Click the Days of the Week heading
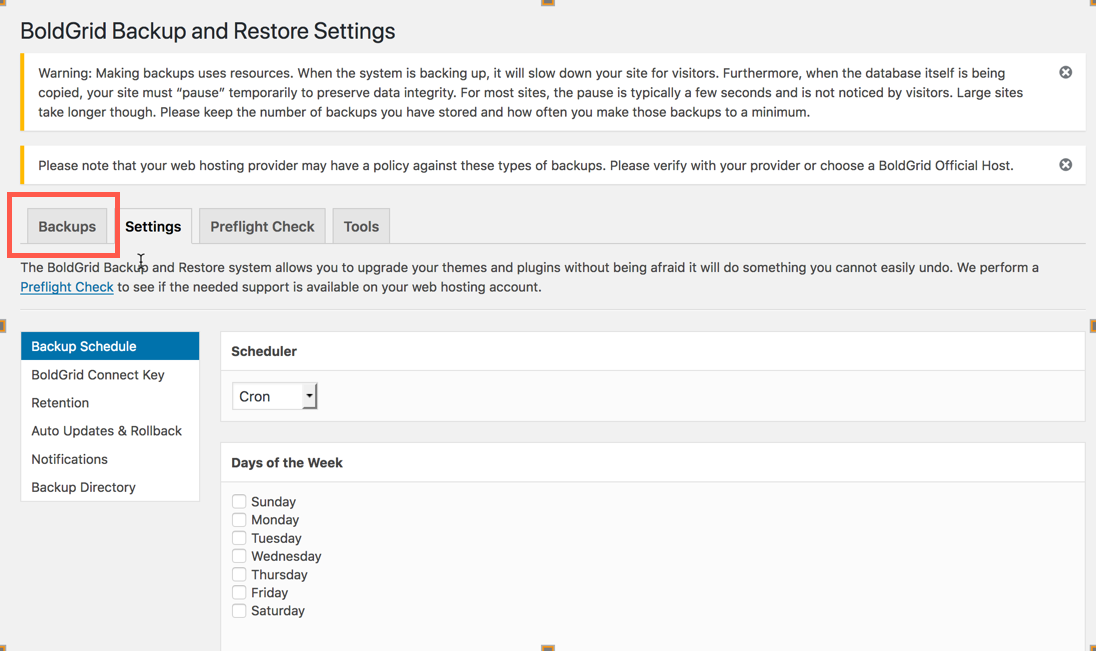Image resolution: width=1096 pixels, height=651 pixels. click(287, 462)
